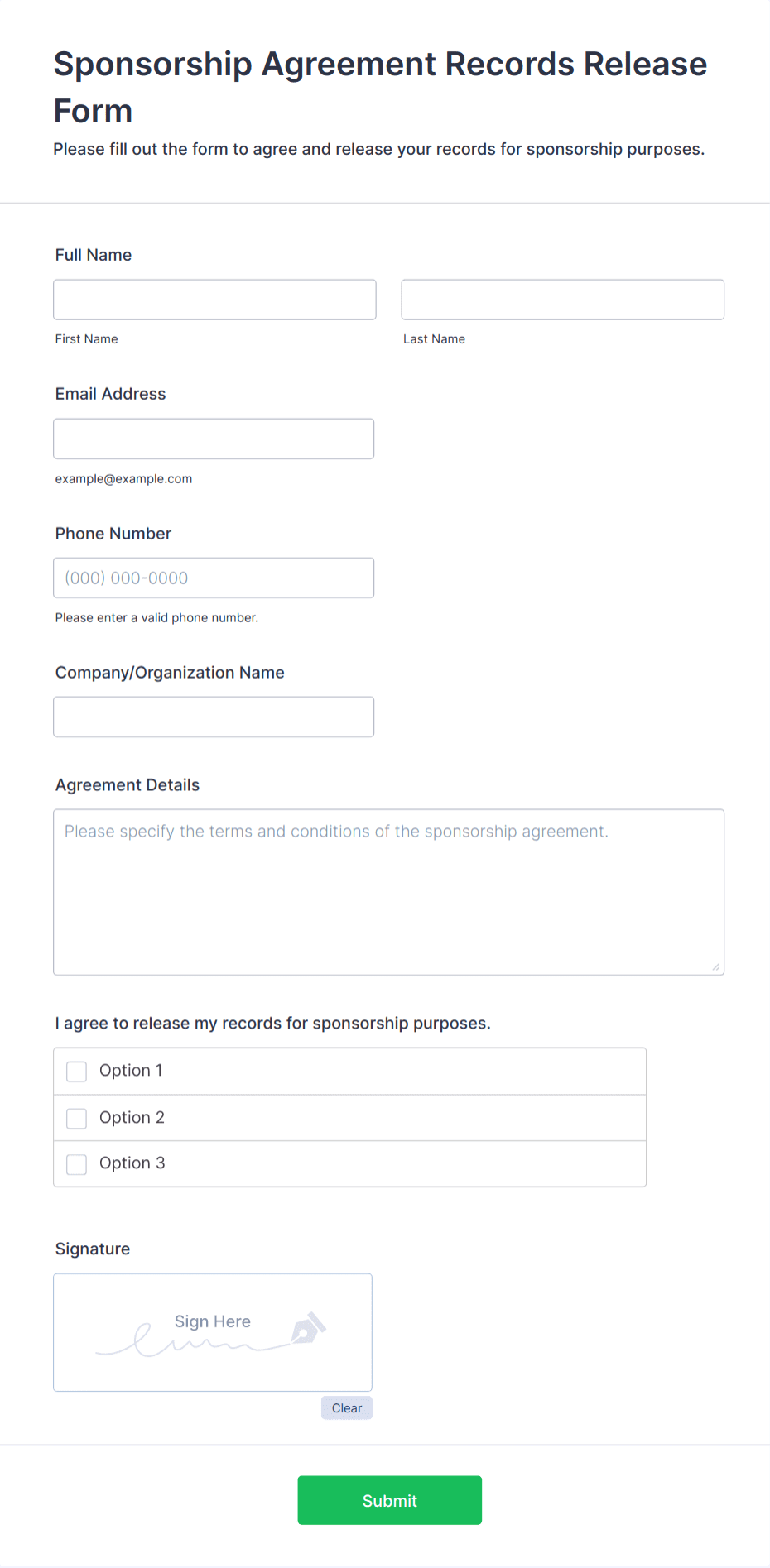The height and width of the screenshot is (1568, 770).
Task: Click the Option 2 row label
Action: (x=132, y=1117)
